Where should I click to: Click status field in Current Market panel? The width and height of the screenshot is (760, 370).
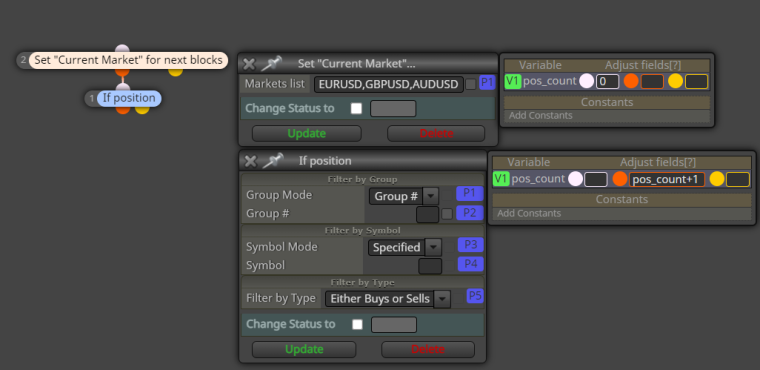pos(393,109)
